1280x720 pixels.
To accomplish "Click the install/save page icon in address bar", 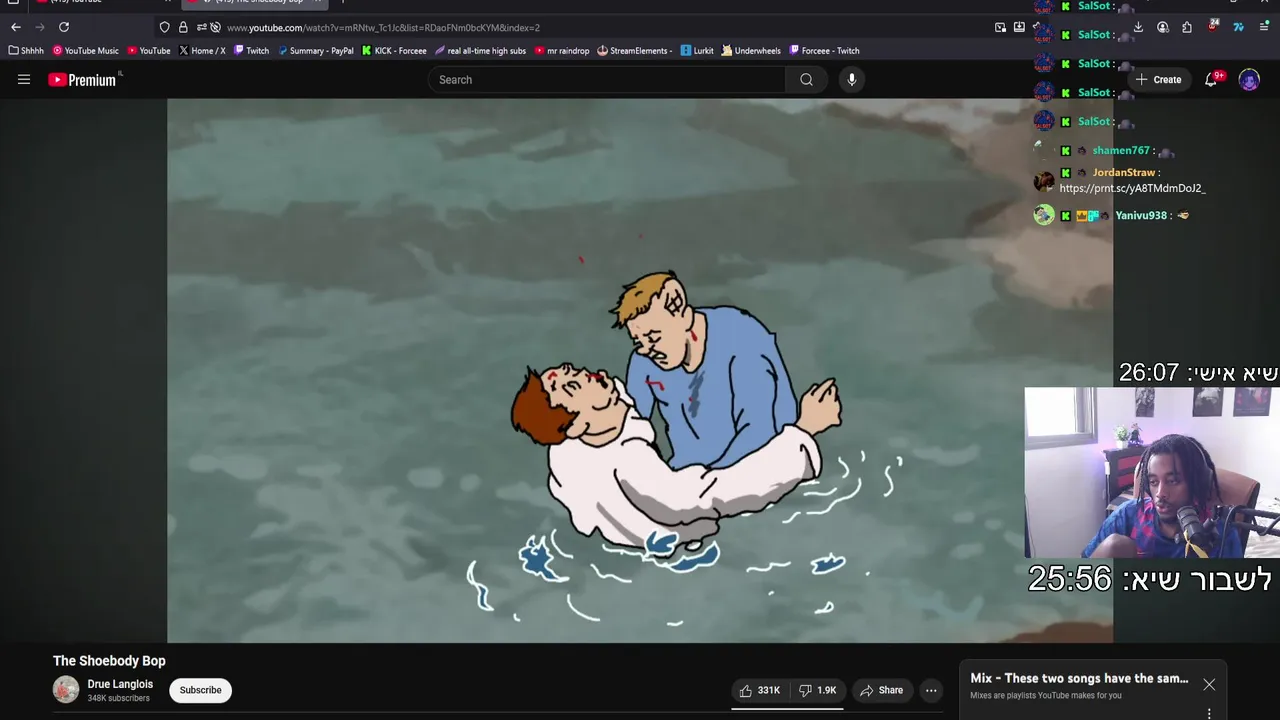I will (x=1019, y=27).
